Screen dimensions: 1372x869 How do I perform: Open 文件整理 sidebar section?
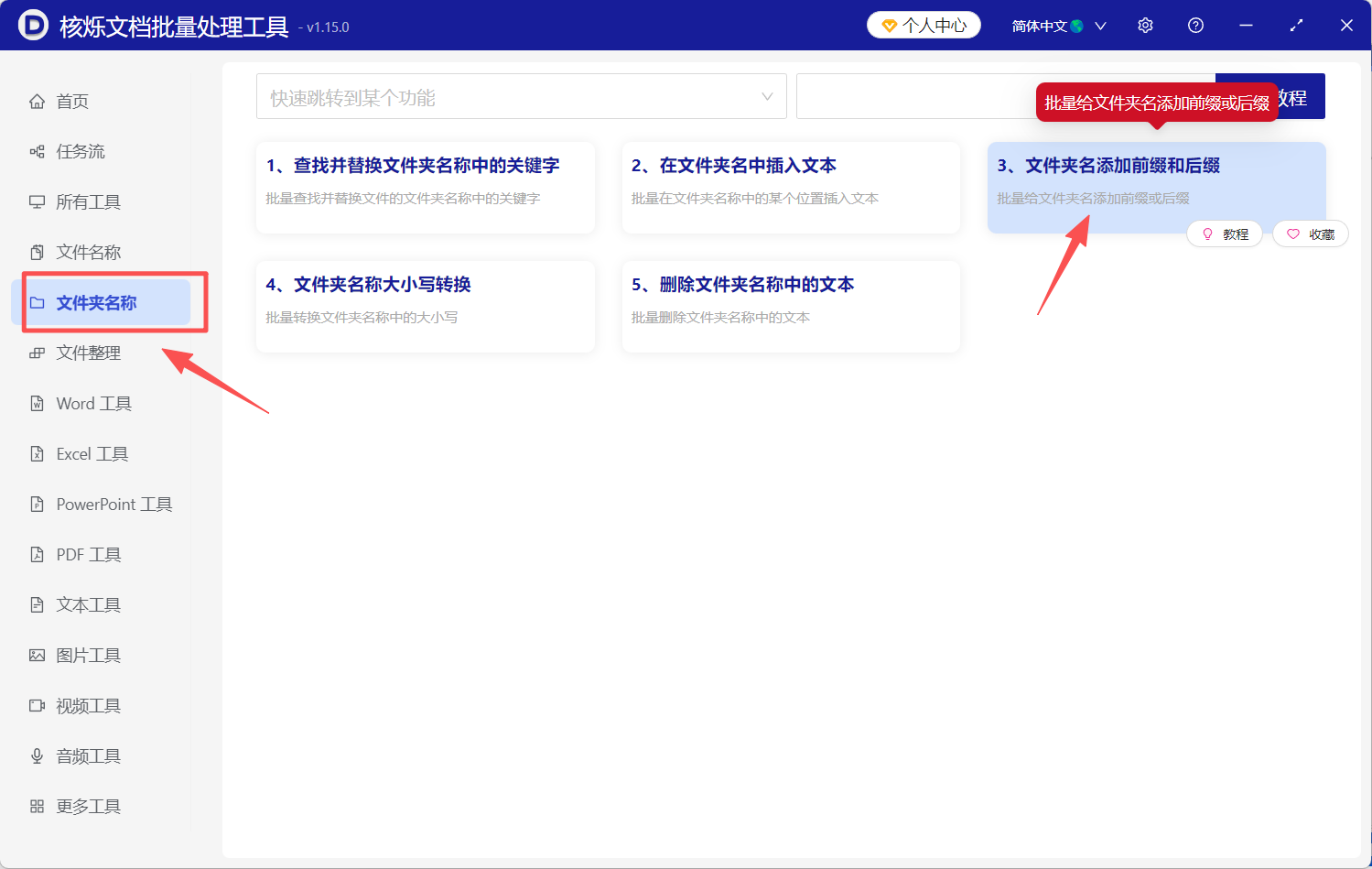click(x=101, y=353)
